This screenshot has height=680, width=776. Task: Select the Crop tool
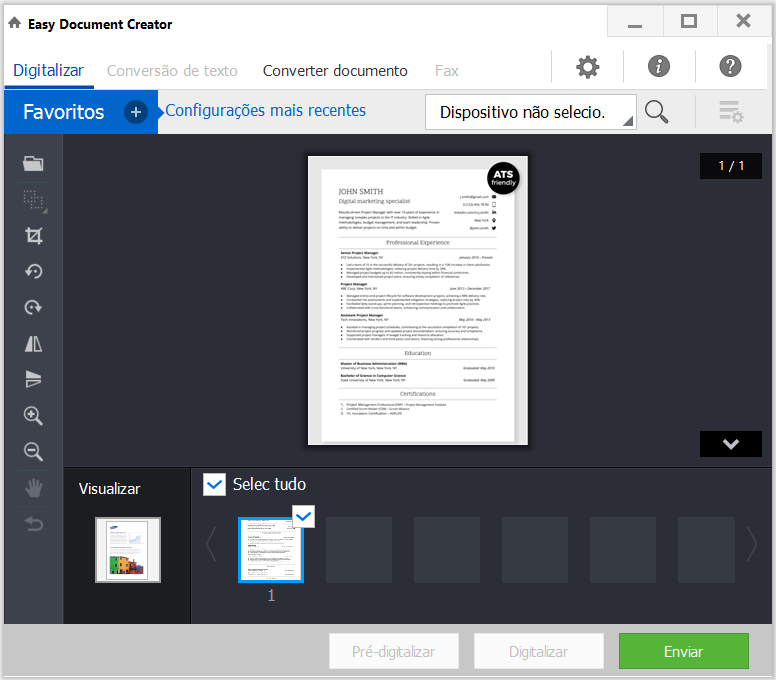pos(34,236)
